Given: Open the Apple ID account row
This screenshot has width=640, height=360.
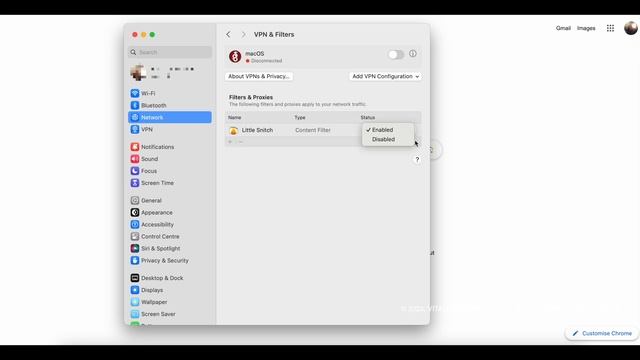Looking at the screenshot, I should 170,73.
